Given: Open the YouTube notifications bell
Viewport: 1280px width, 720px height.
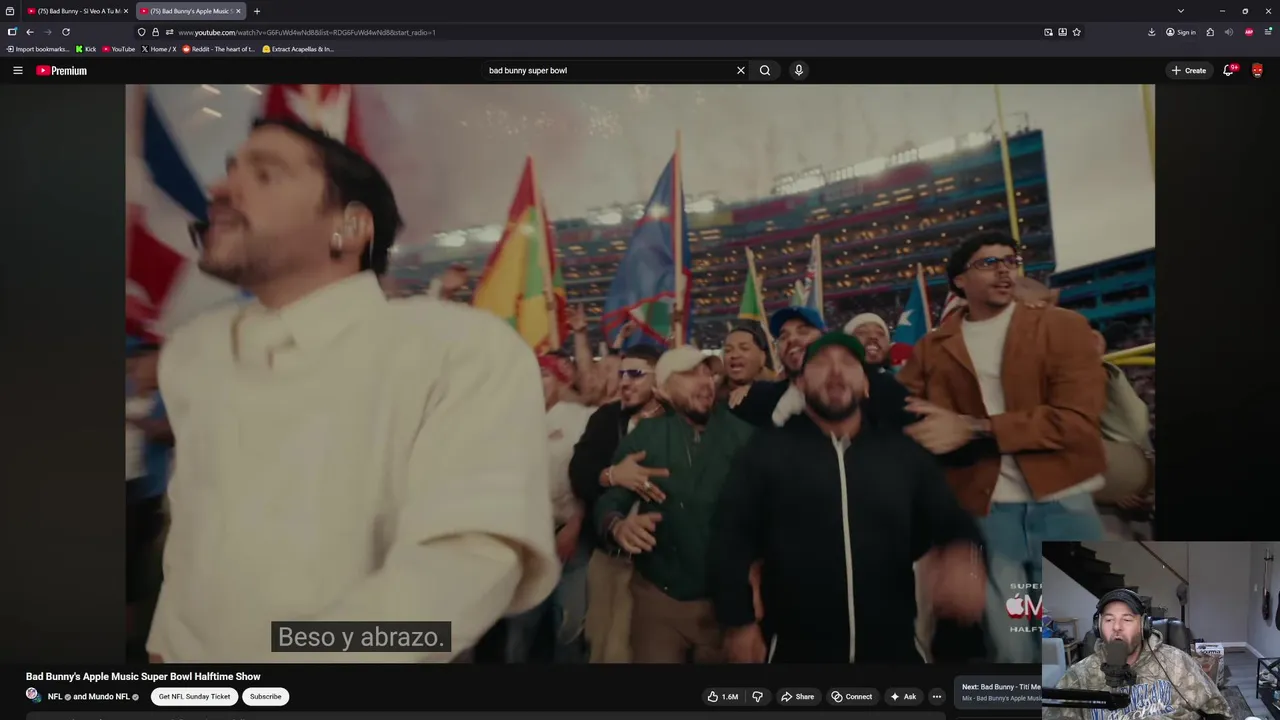Looking at the screenshot, I should pyautogui.click(x=1229, y=70).
